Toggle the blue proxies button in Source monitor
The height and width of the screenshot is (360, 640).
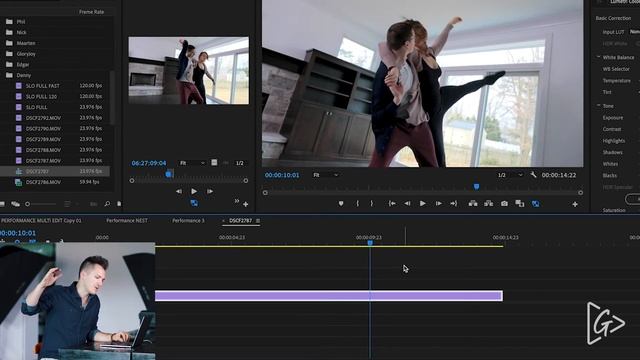click(x=194, y=203)
